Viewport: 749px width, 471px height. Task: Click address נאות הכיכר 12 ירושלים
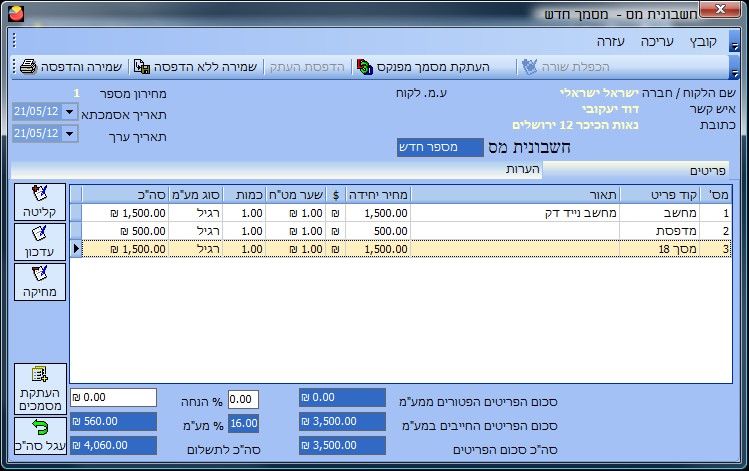[x=575, y=125]
